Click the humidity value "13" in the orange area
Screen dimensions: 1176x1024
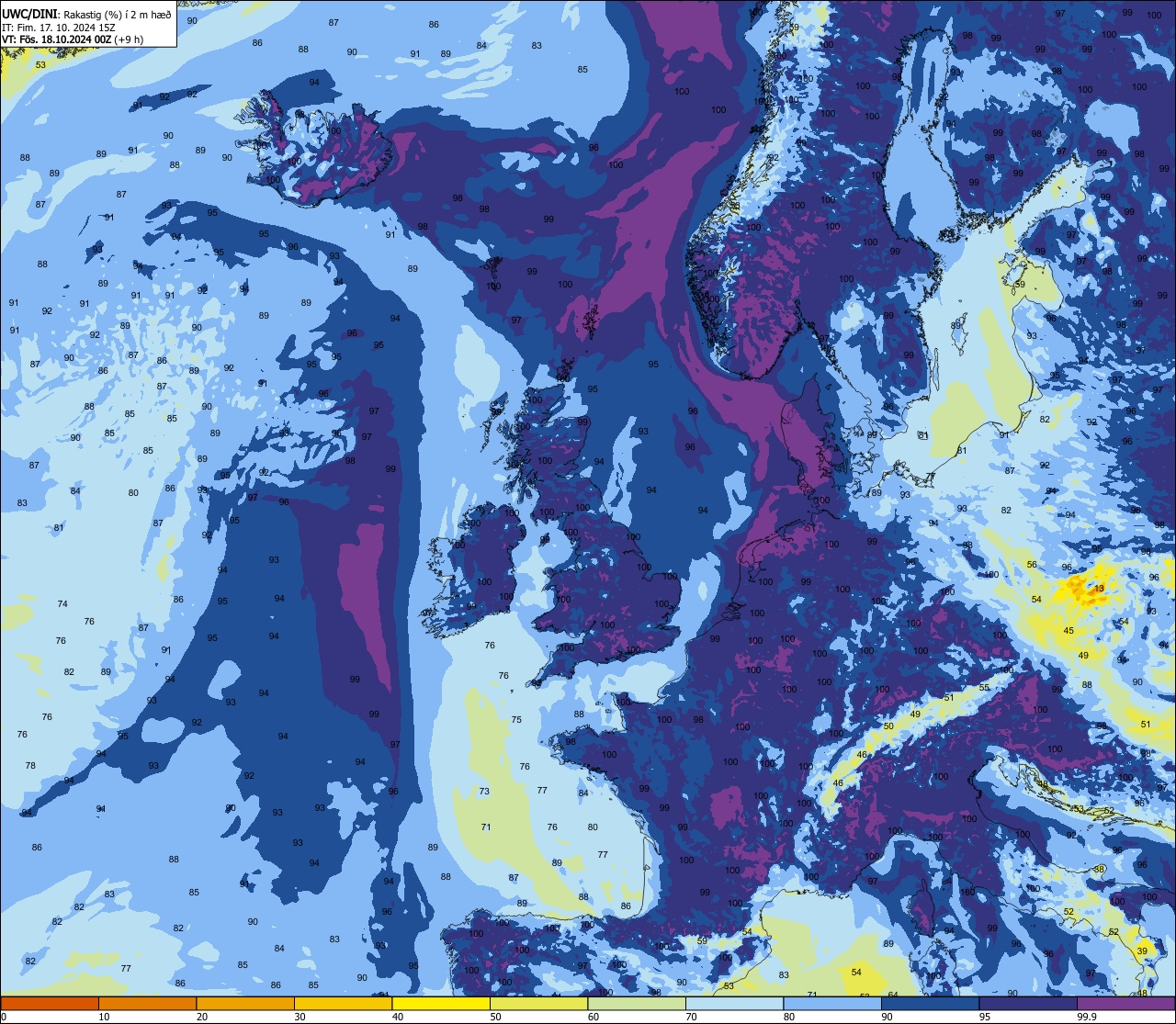coord(1100,588)
